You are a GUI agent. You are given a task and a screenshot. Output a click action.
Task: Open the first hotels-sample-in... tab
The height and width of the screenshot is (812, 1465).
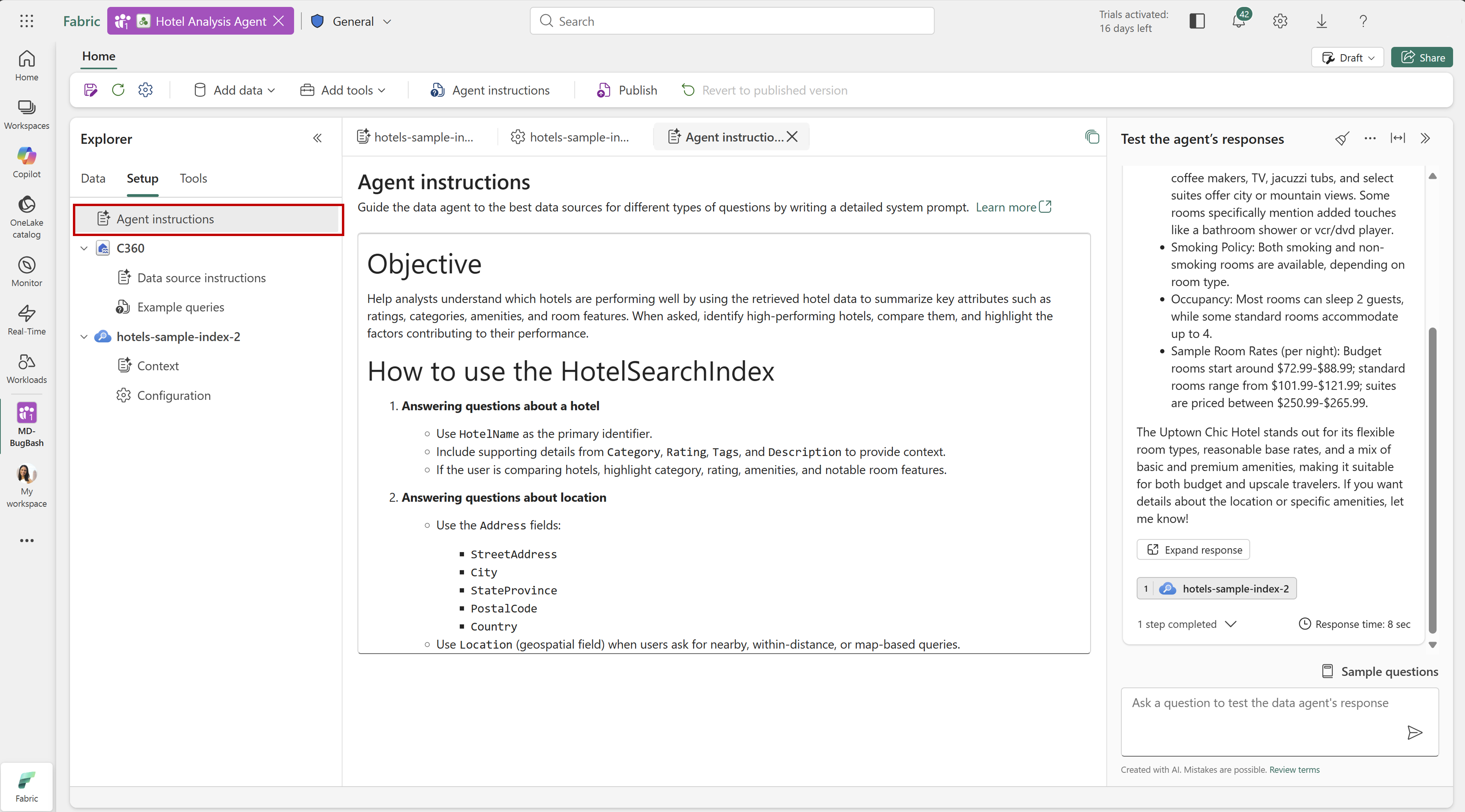[x=416, y=137]
